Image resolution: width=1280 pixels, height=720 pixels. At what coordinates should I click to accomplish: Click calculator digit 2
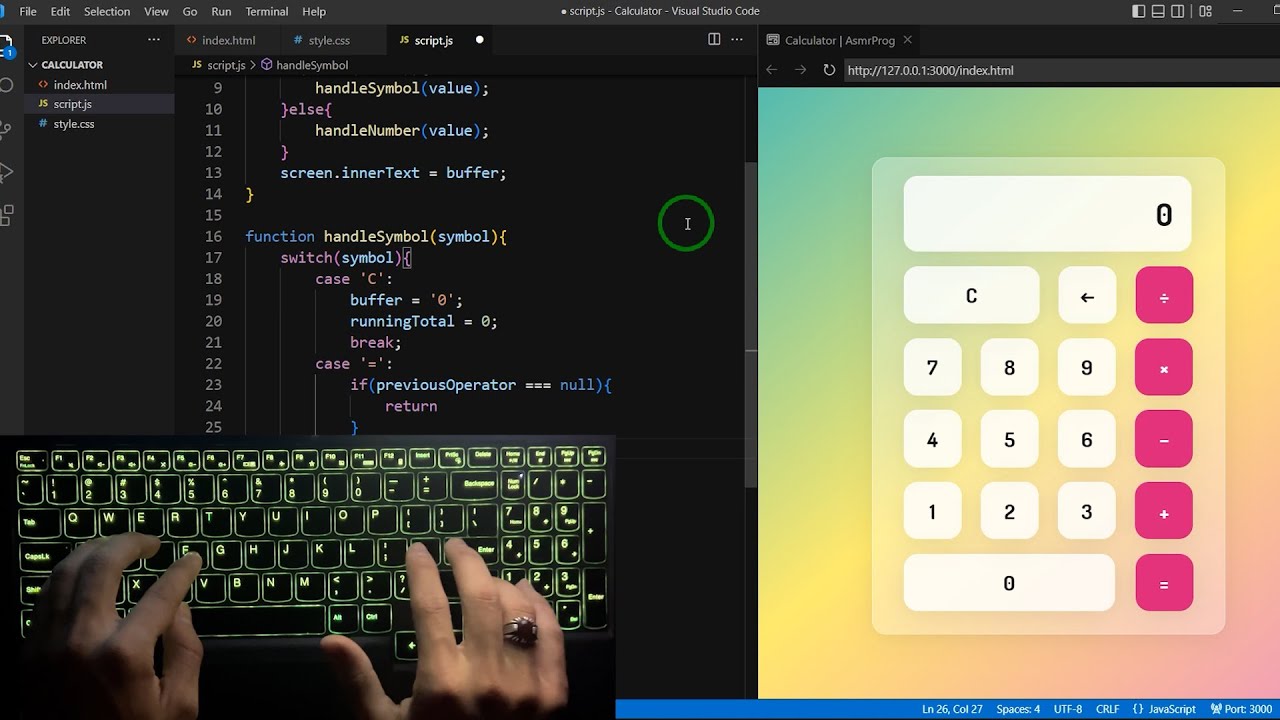1009,512
